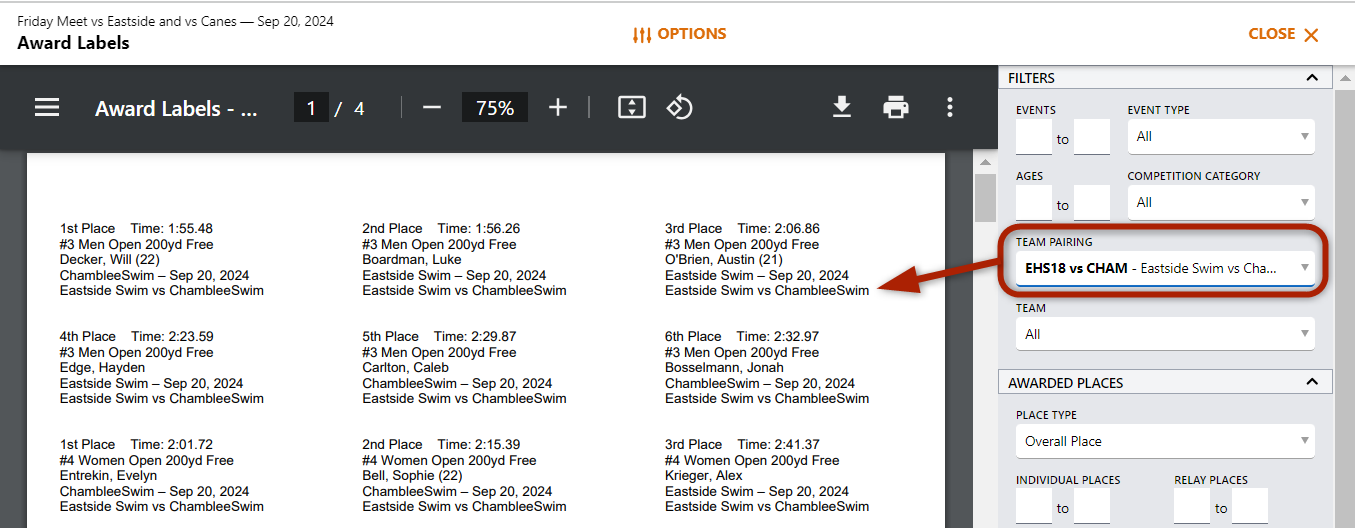Image resolution: width=1355 pixels, height=528 pixels.
Task: Click the starting Events number field
Action: (1034, 138)
